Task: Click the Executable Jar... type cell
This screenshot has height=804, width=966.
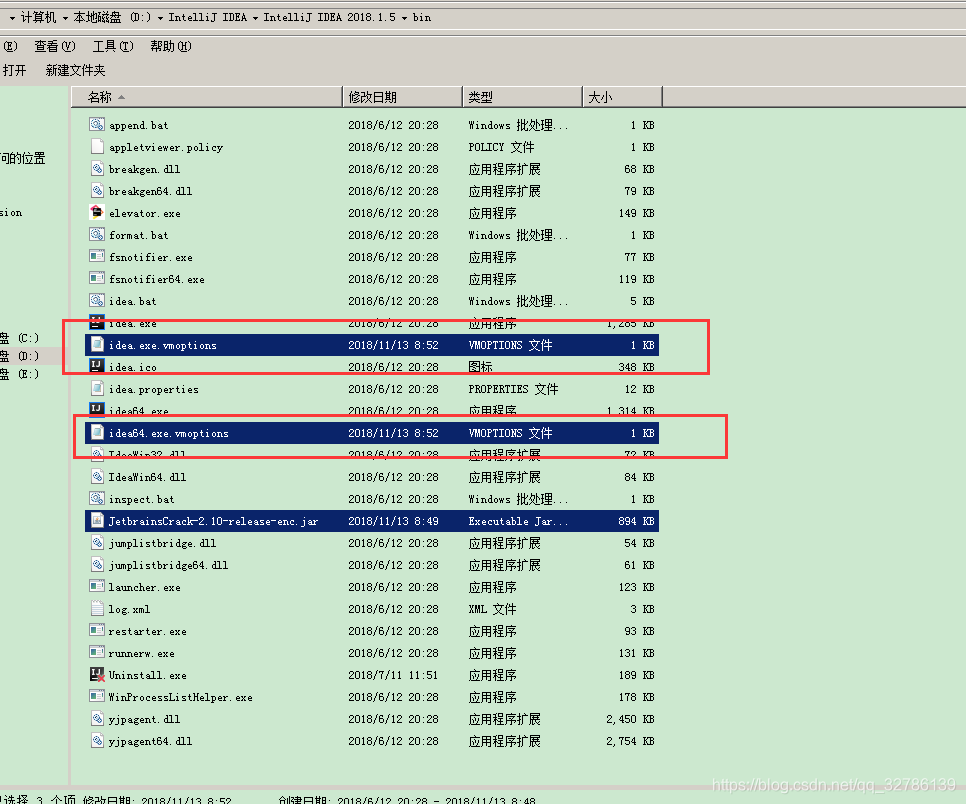Action: (518, 521)
